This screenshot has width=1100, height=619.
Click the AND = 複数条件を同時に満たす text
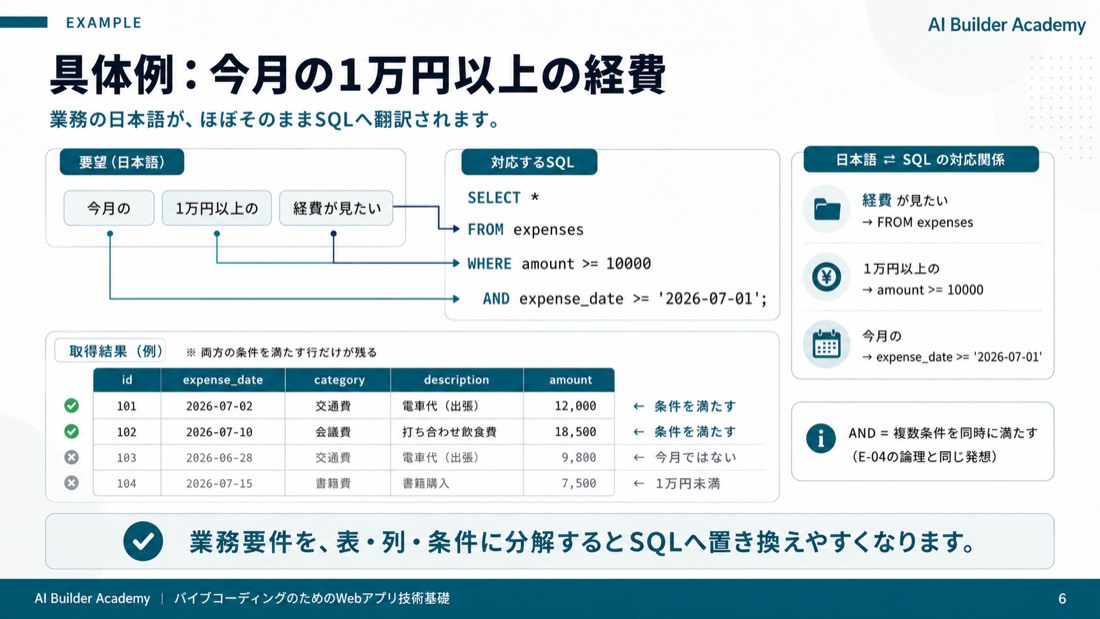(x=943, y=433)
